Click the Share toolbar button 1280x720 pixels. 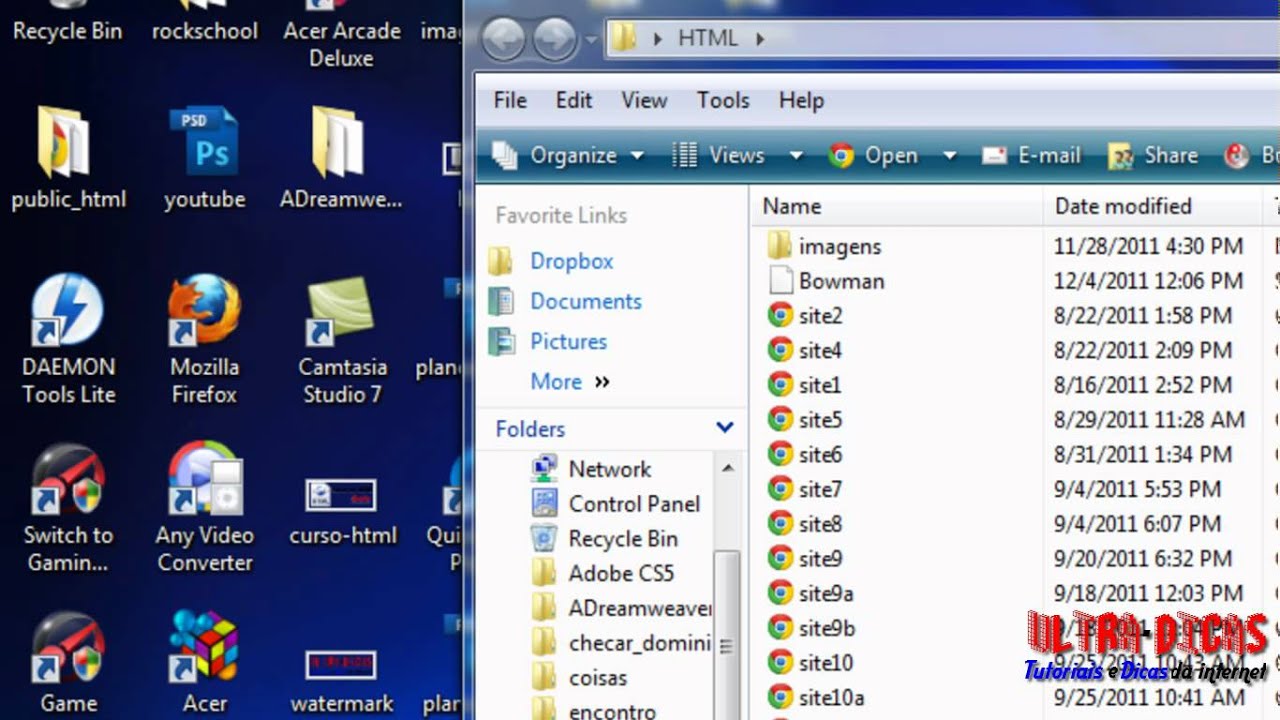pyautogui.click(x=1153, y=155)
